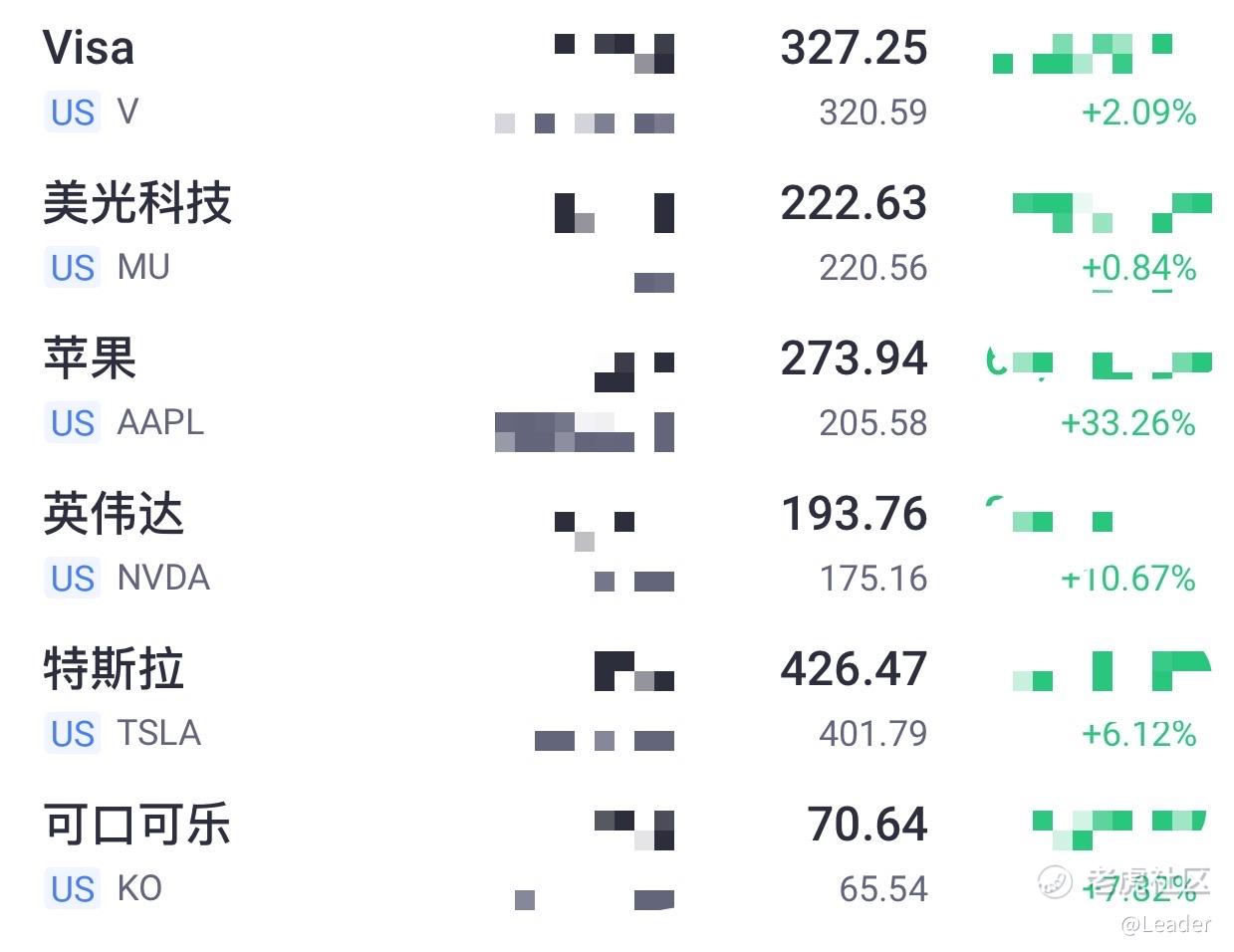Click the US badge next to MU
1234x952 pixels.
[73, 268]
